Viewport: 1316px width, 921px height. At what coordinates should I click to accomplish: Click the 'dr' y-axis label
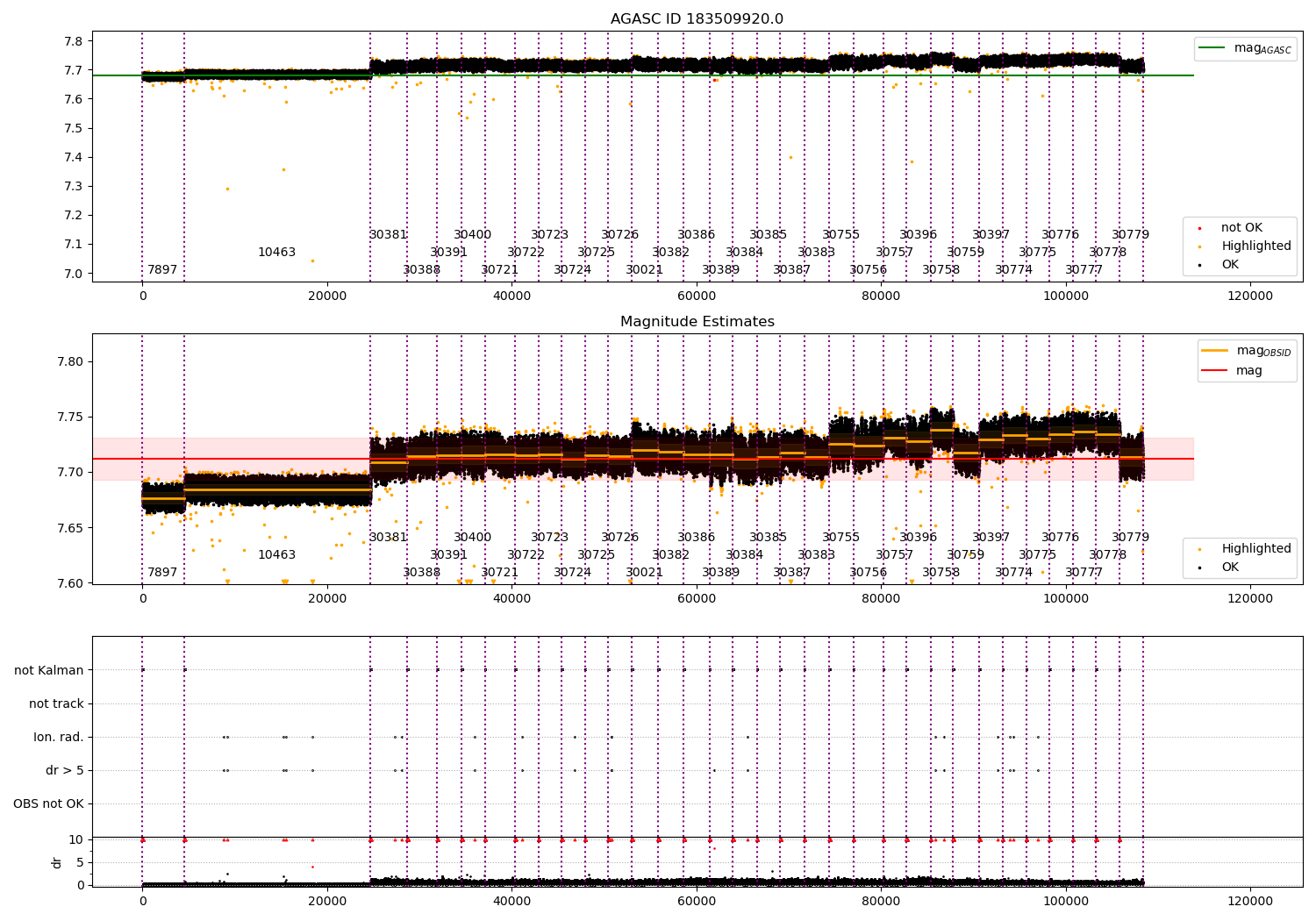click(57, 862)
